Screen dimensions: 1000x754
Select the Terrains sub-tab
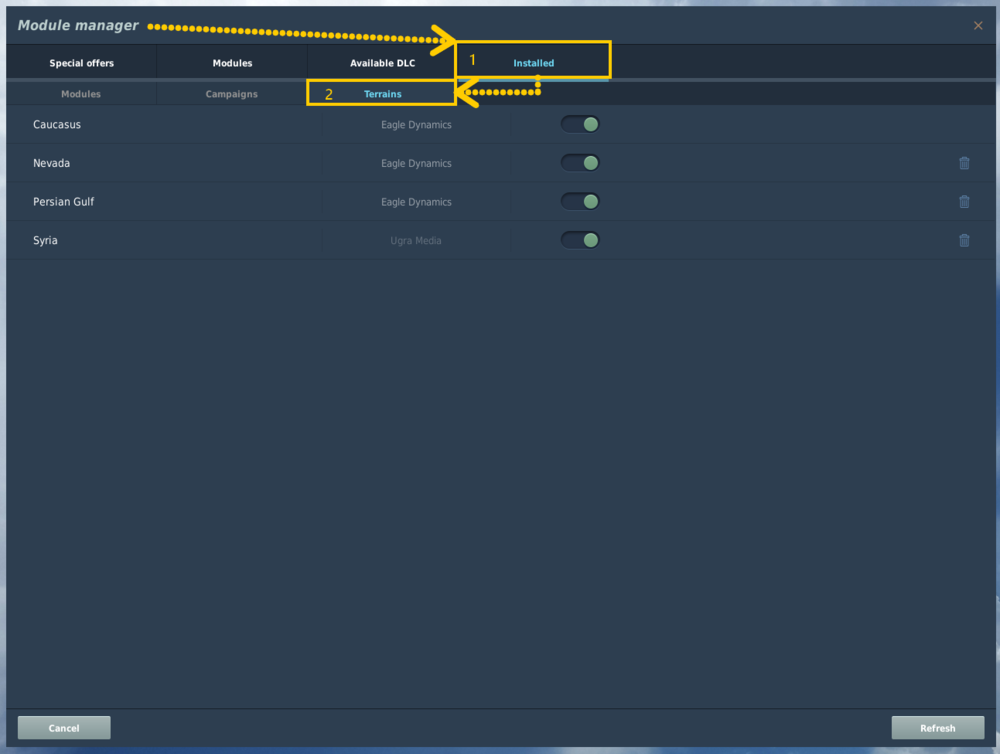[x=382, y=94]
